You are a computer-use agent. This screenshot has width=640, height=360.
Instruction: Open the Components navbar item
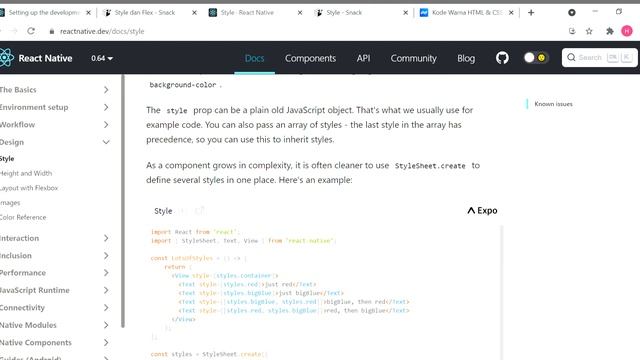coord(310,58)
